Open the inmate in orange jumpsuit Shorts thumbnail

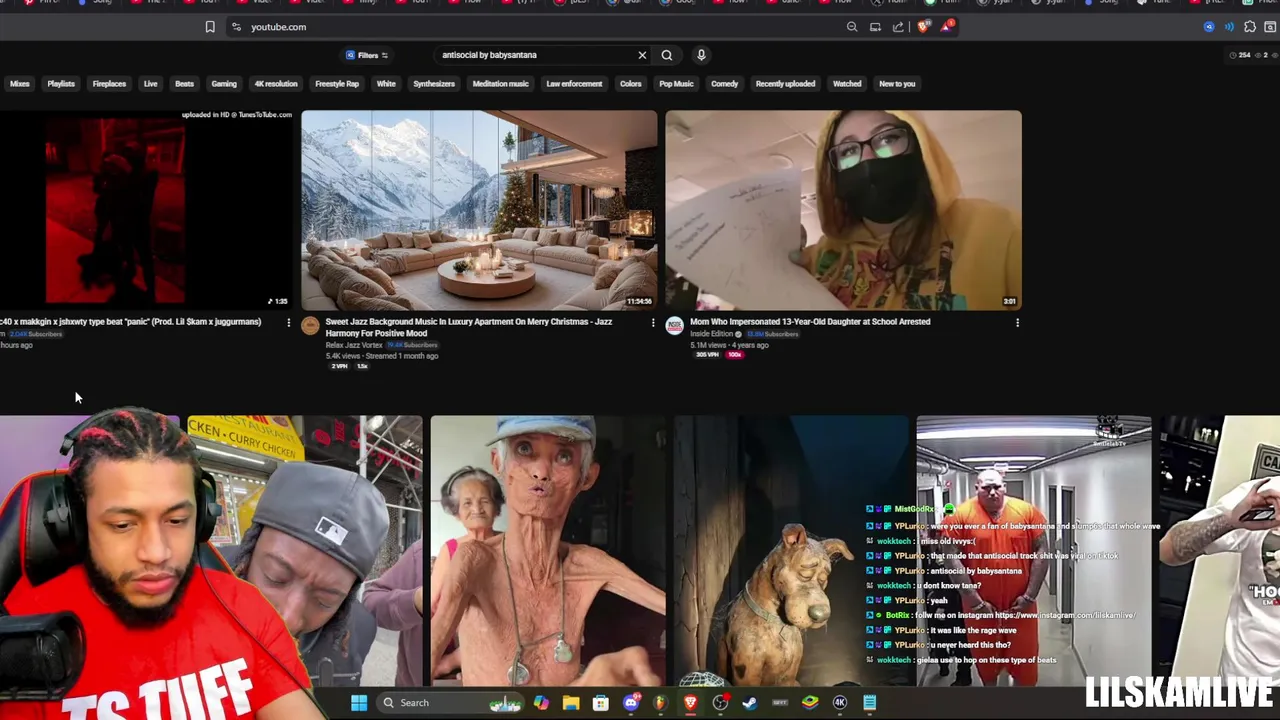1034,551
